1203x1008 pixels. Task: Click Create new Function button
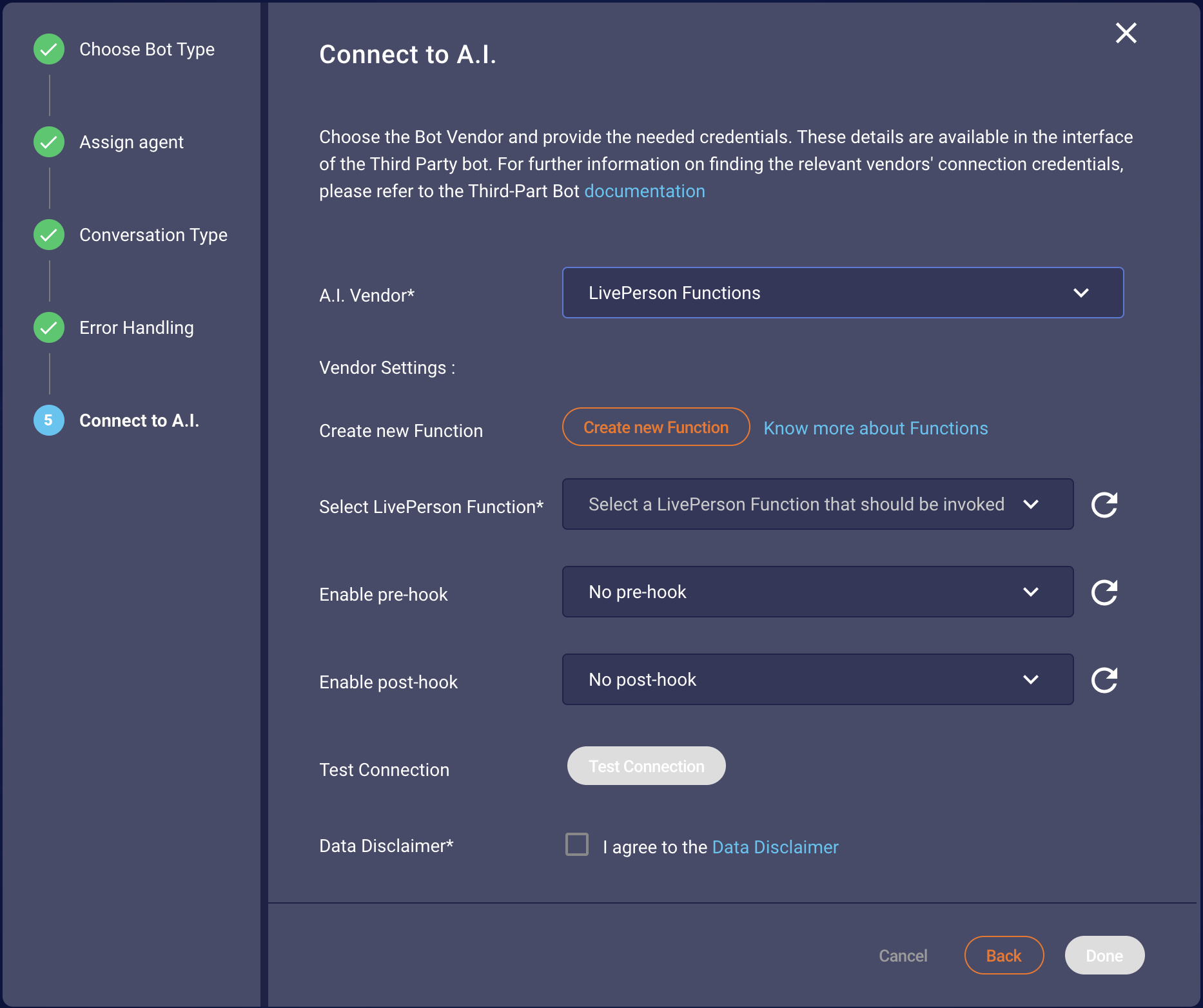pyautogui.click(x=656, y=427)
